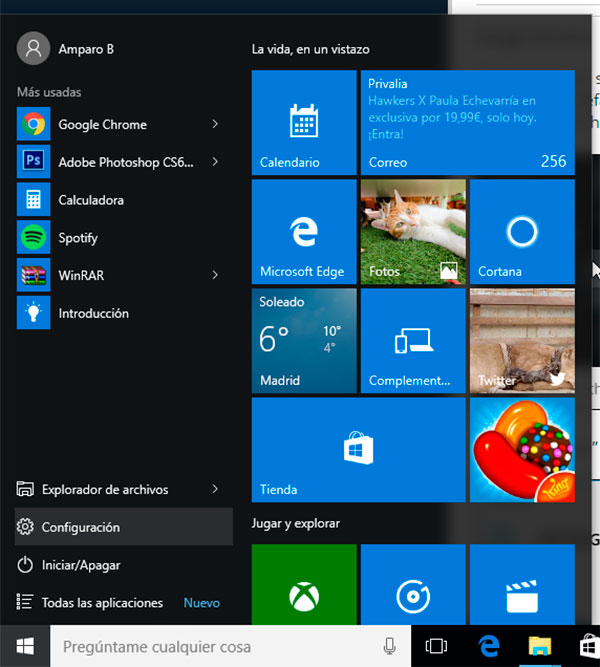Image resolution: width=600 pixels, height=667 pixels.
Task: Open the Calendario tile
Action: [303, 123]
